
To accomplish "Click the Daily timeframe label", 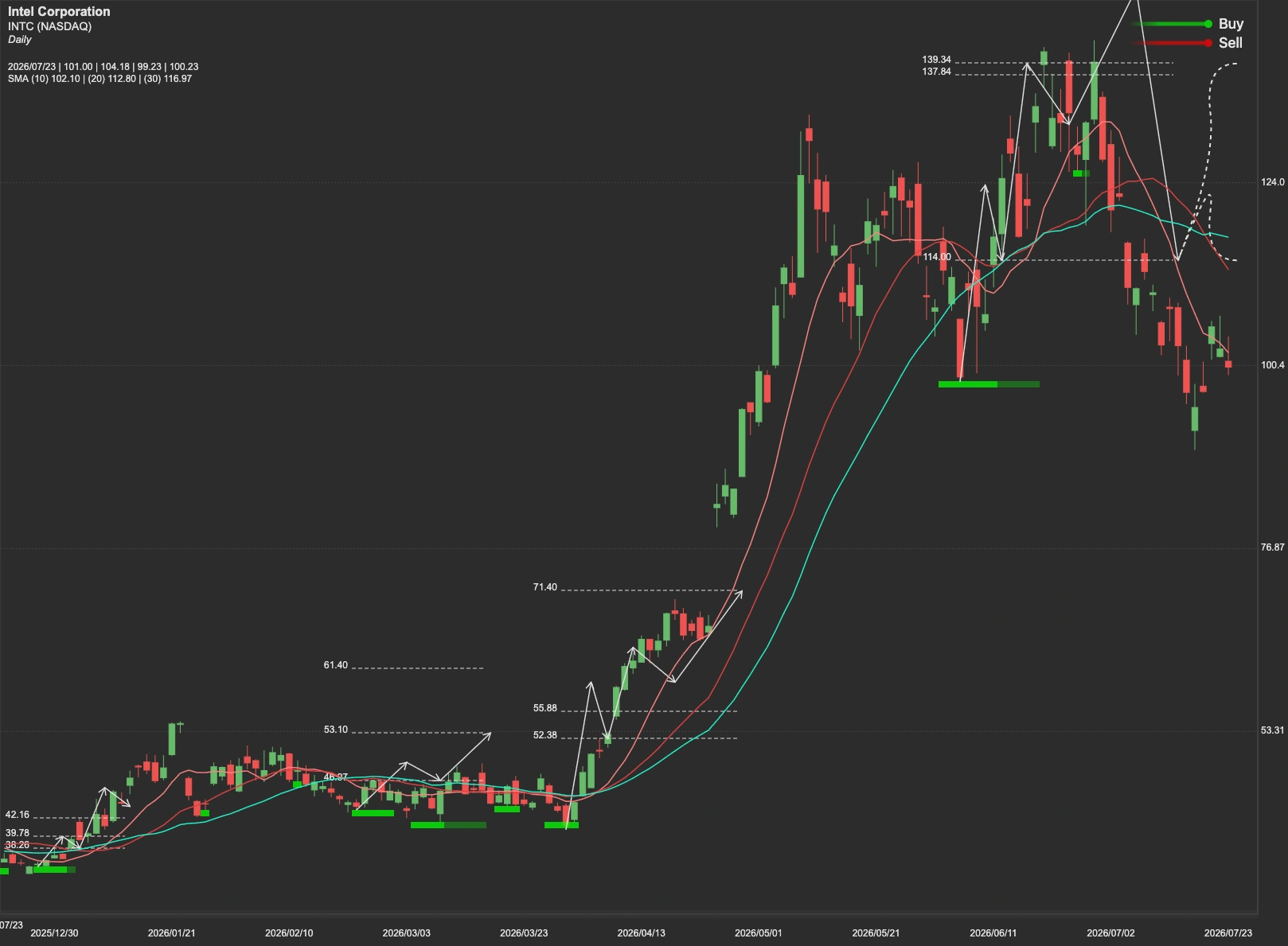I will click(20, 40).
